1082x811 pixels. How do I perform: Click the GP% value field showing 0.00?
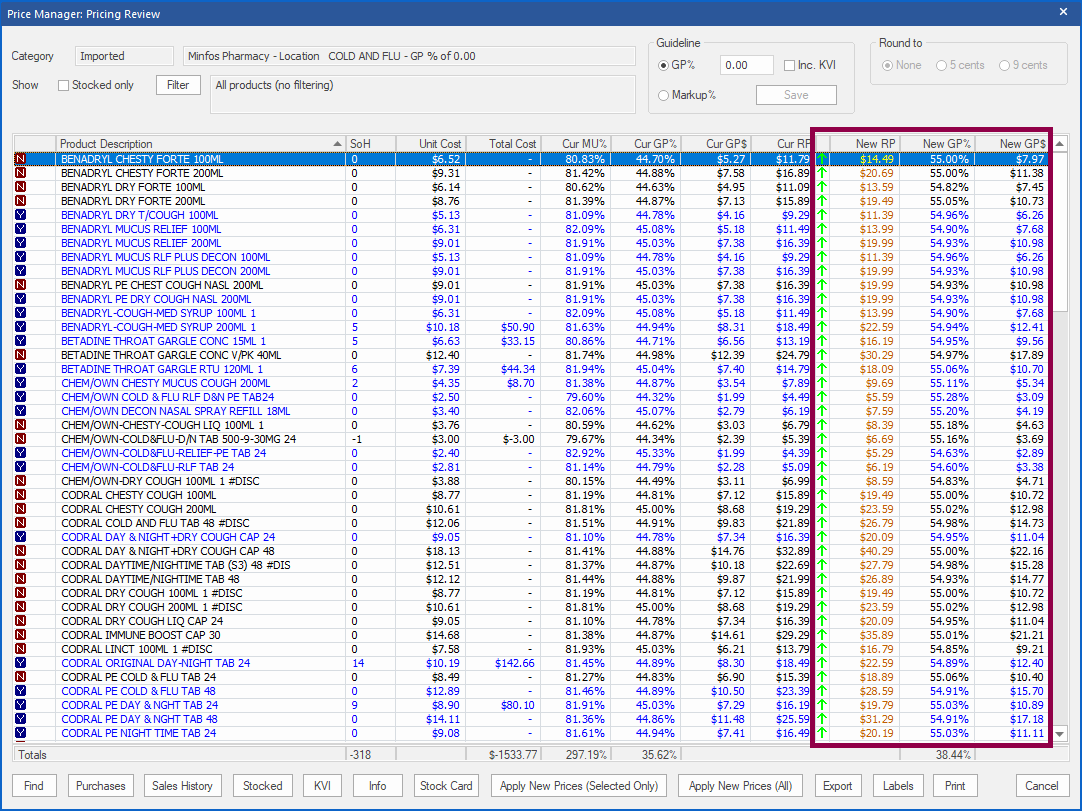[x=745, y=65]
